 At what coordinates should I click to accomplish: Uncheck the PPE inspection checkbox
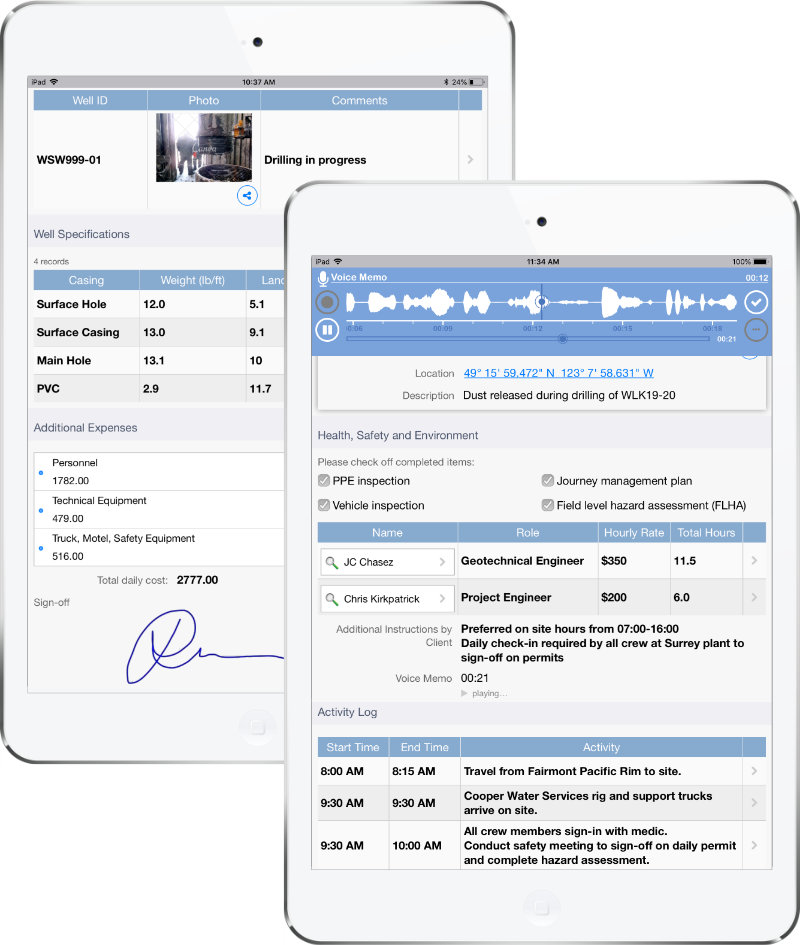pyautogui.click(x=324, y=480)
